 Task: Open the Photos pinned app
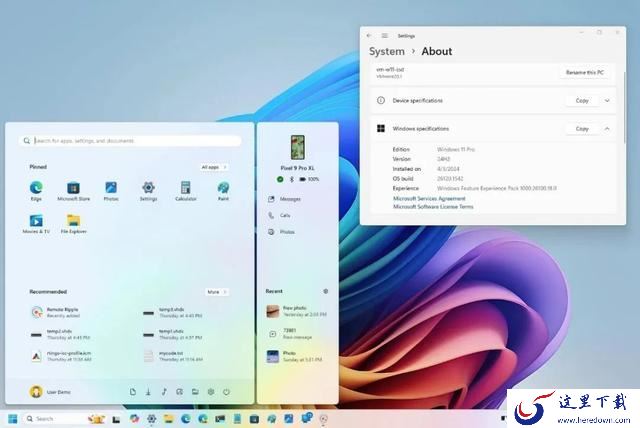111,191
